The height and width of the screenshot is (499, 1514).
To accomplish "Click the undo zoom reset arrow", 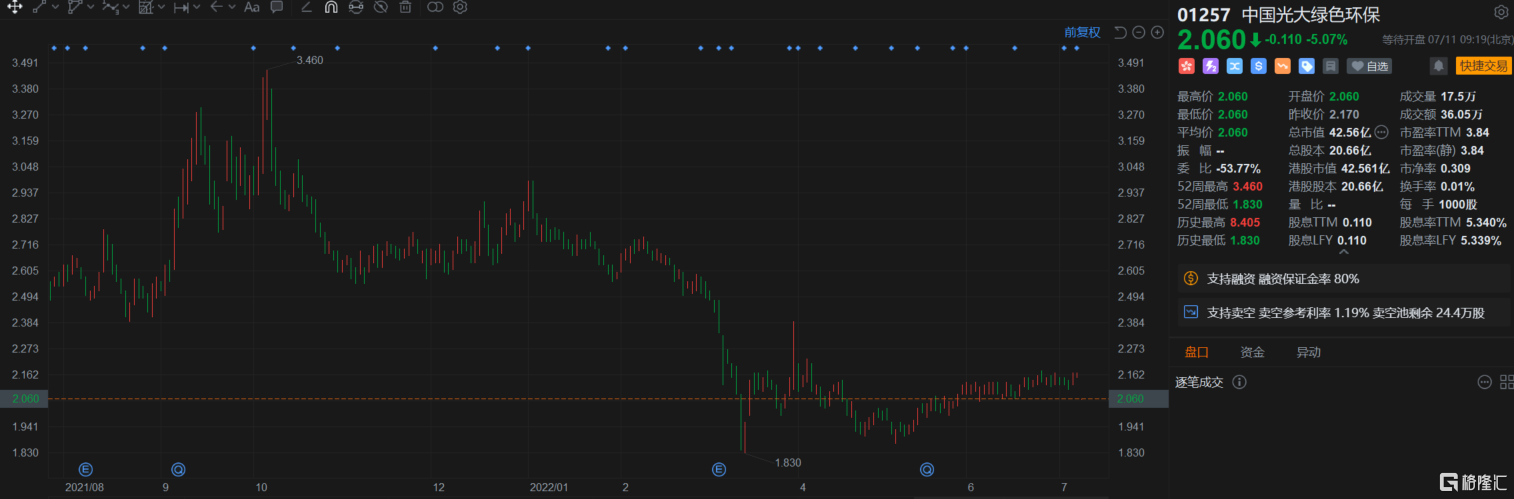I will pos(1120,32).
